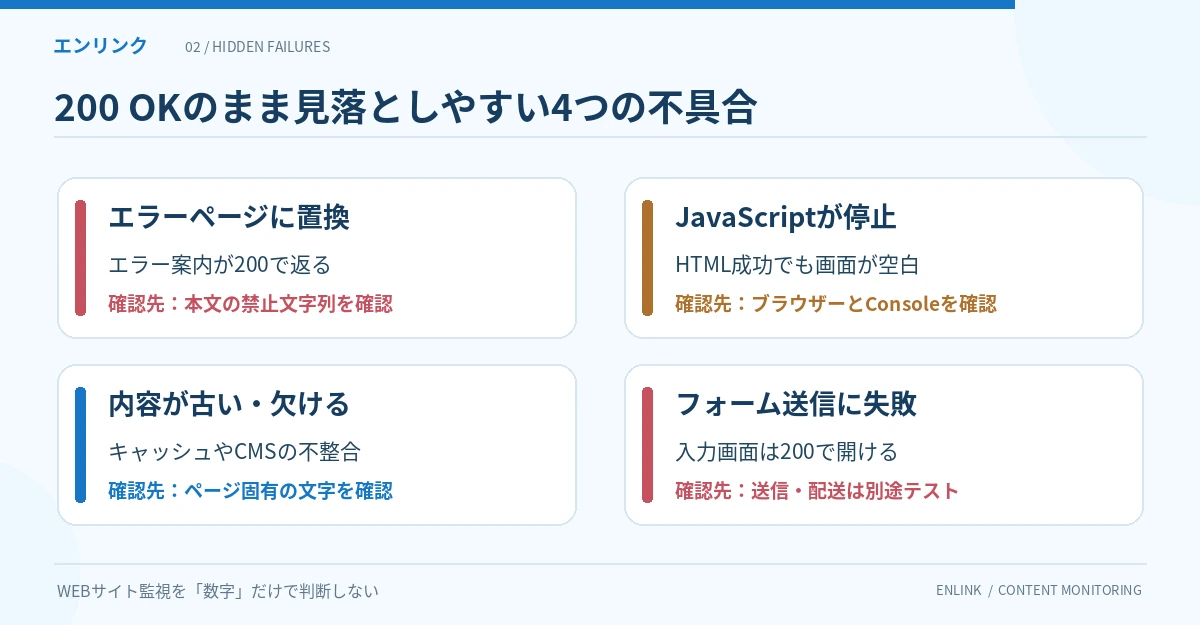Click 確認先：送信・配送は別途テスト
The image size is (1200, 625).
(x=817, y=490)
